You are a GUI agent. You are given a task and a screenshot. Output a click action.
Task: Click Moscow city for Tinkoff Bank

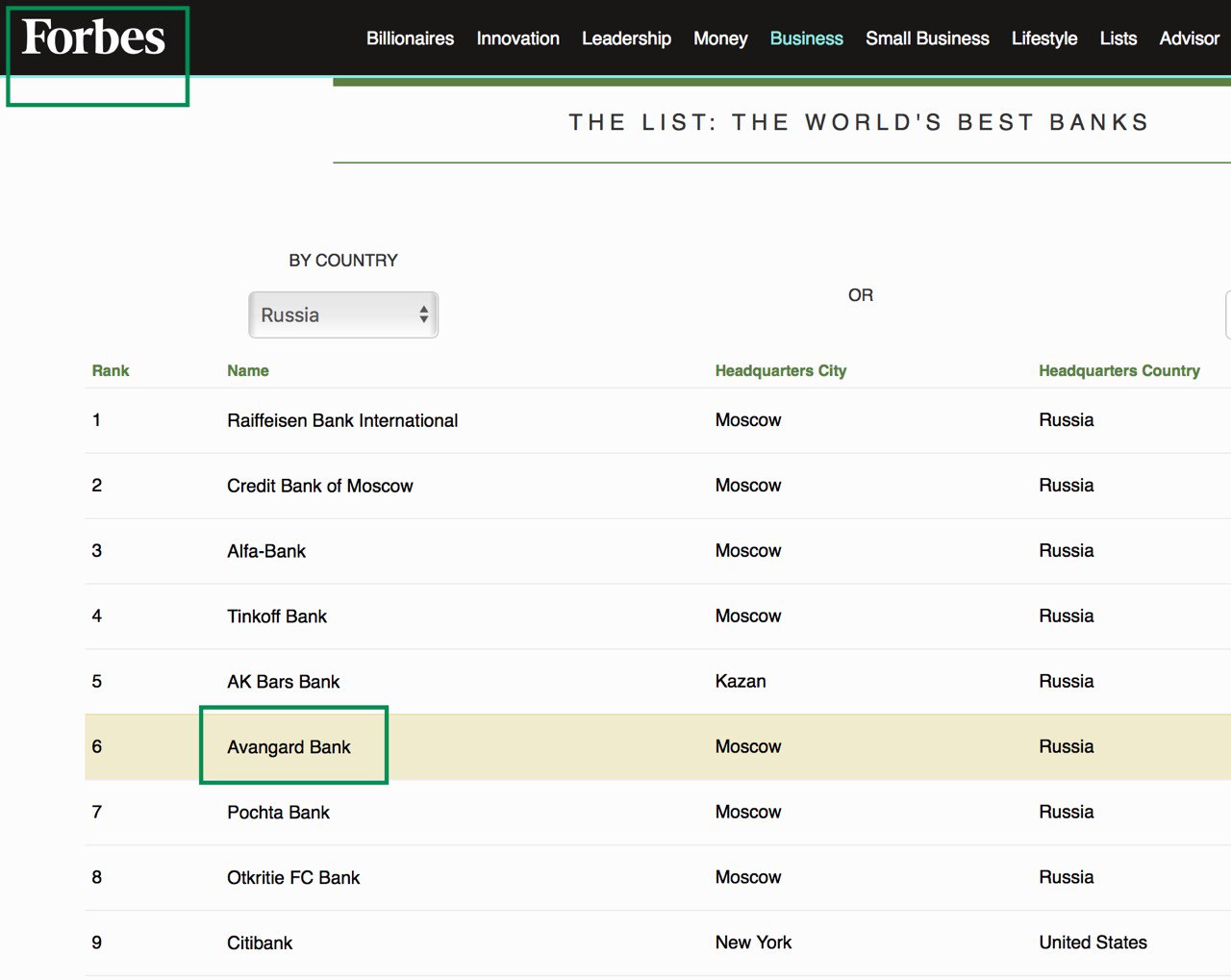tap(748, 616)
